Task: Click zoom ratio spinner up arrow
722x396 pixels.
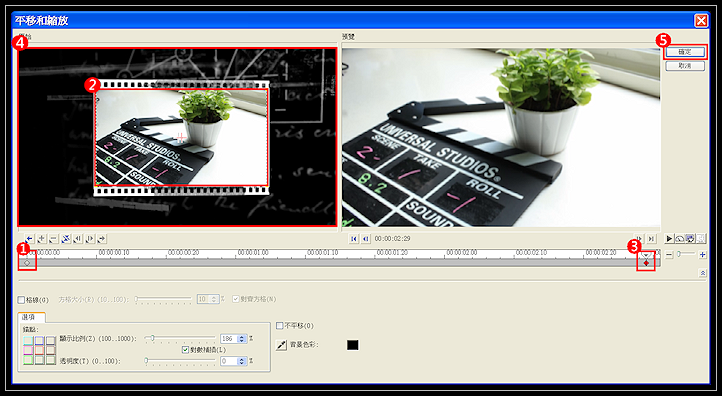Action: click(x=242, y=337)
